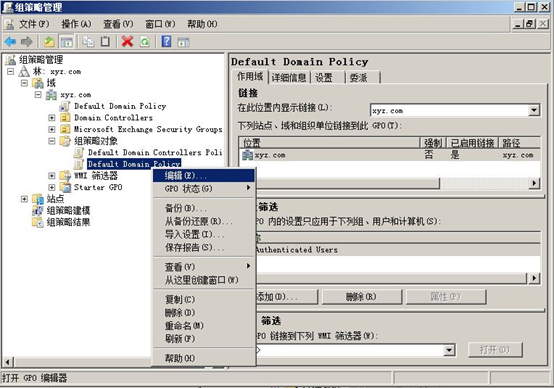This screenshot has width=554, height=388.
Task: Click the green Refresh toolbar icon
Action: (x=145, y=42)
